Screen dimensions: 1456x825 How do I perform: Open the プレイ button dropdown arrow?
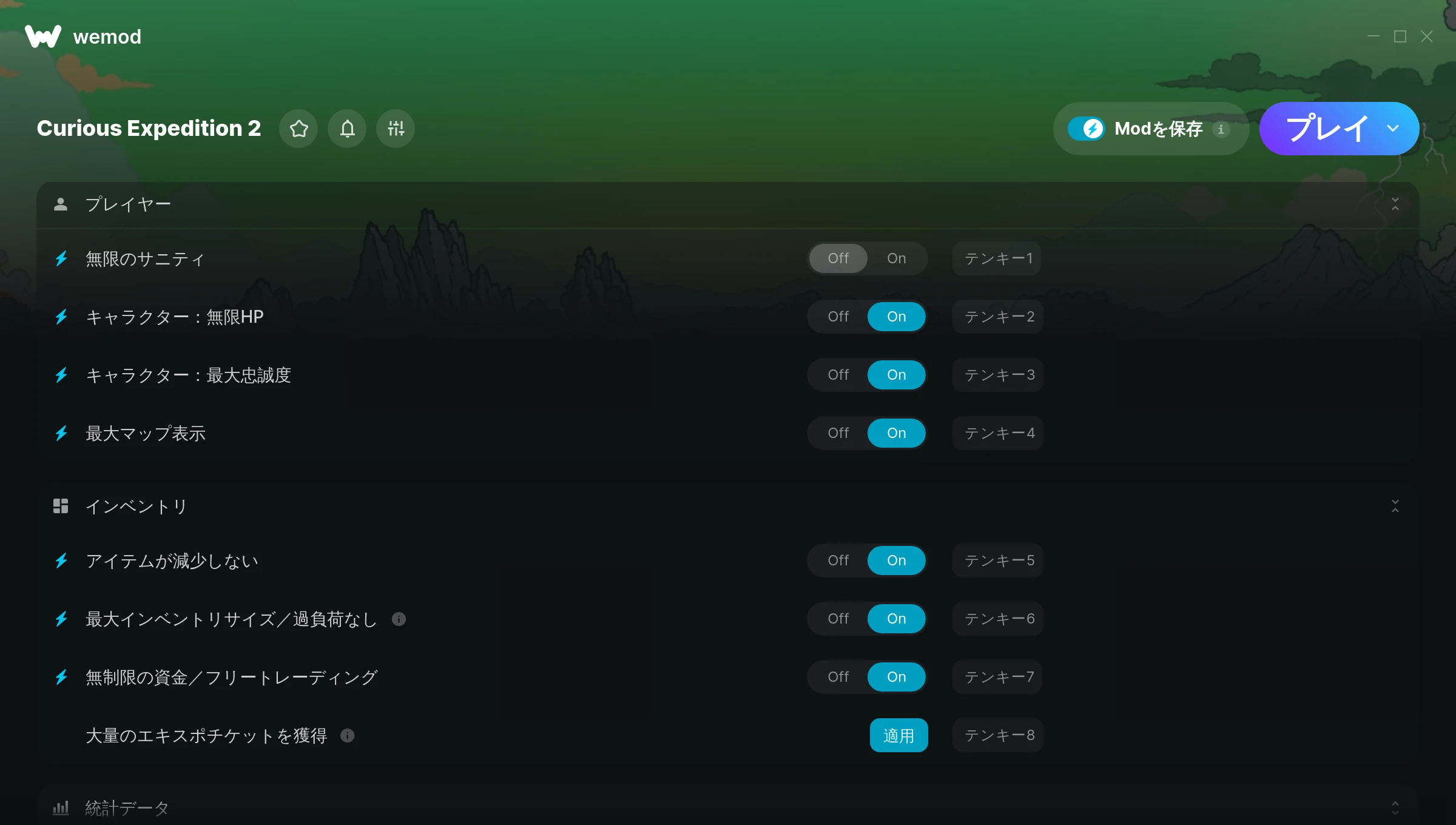pyautogui.click(x=1393, y=129)
